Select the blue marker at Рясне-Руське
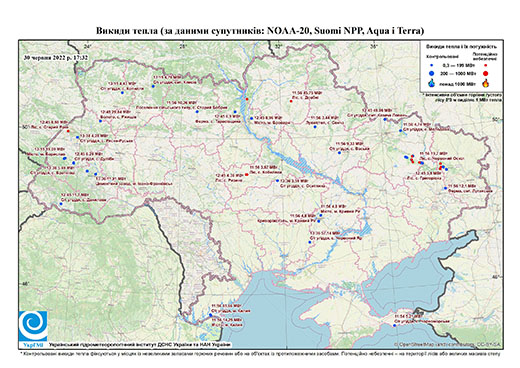 pos(77,137)
